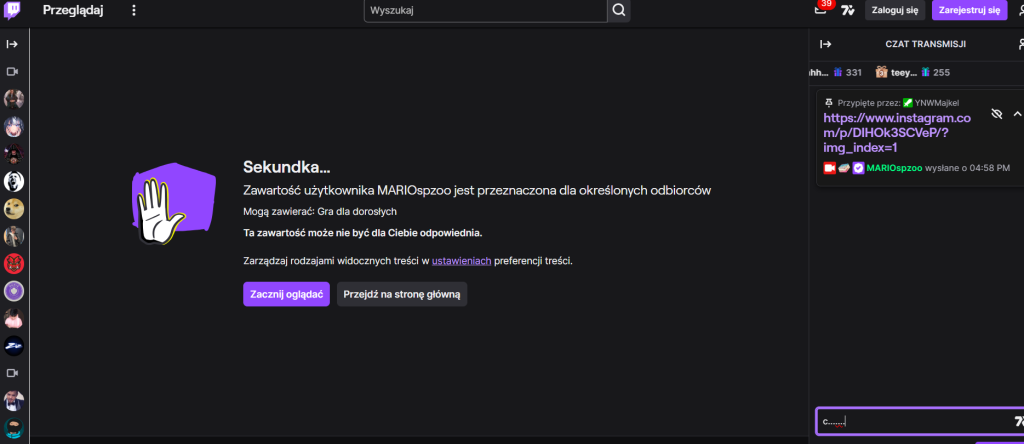Click the 7TV icon in top bar

point(848,10)
